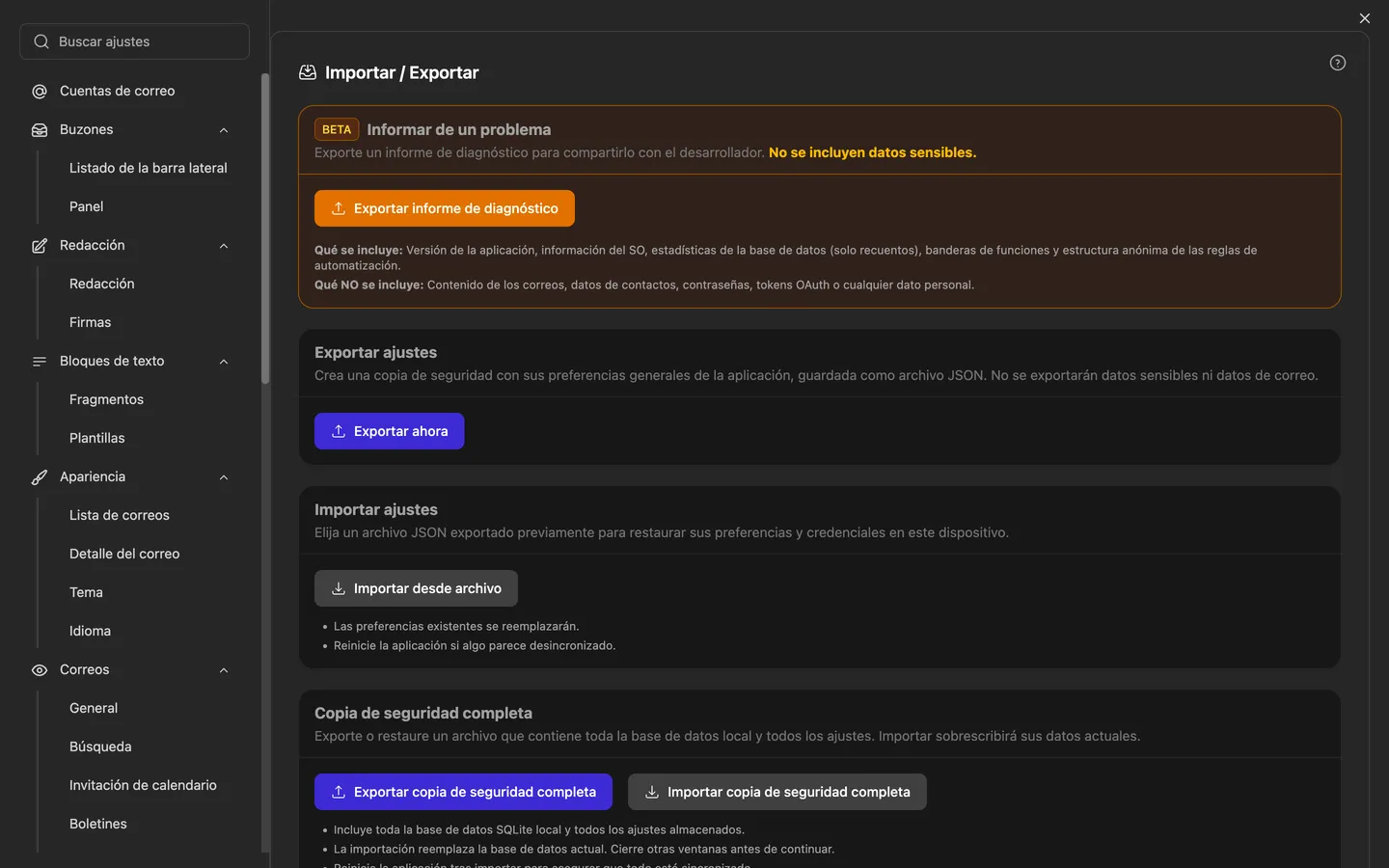Click the Buzones inbox icon
The width and height of the screenshot is (1389, 868).
[x=40, y=130]
